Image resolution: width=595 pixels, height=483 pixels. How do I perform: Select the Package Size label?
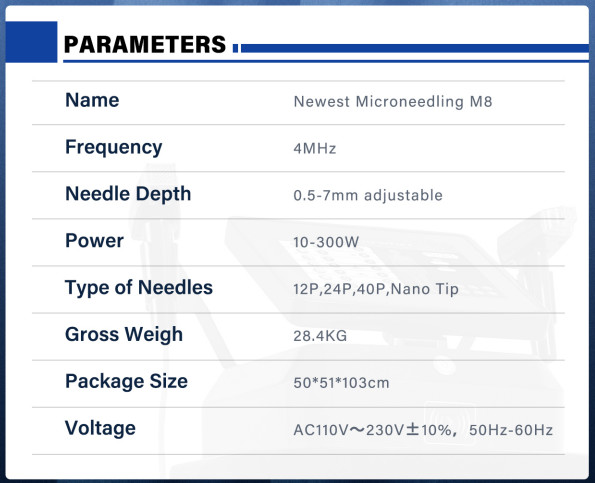point(126,381)
